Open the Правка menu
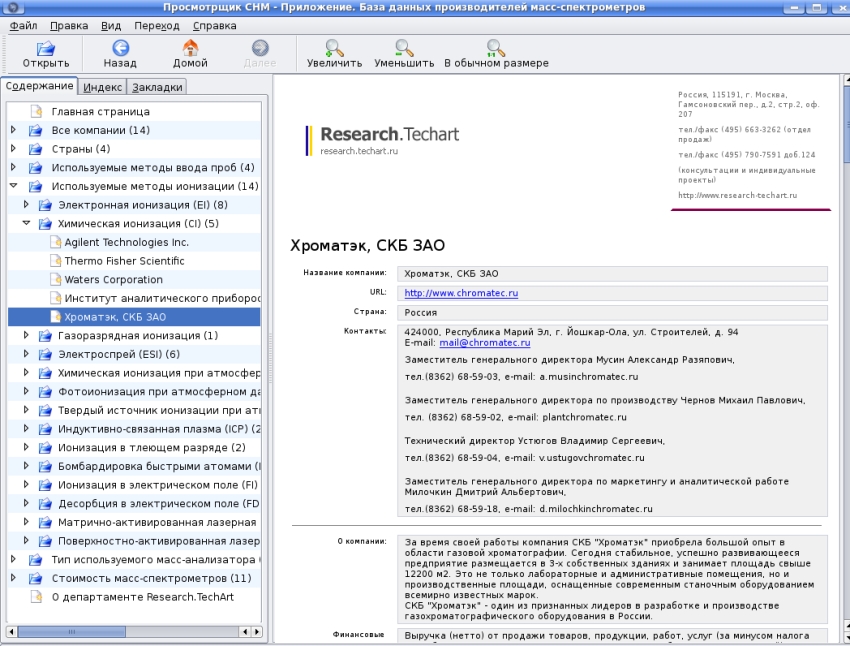This screenshot has height=646, width=850. pos(69,25)
